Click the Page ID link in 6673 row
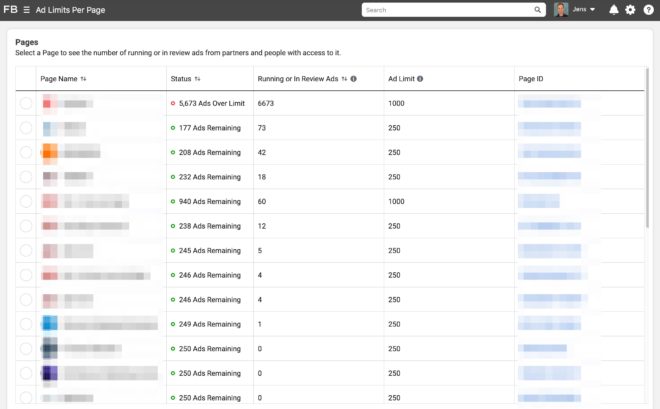Viewport: 660px width, 409px height. (x=549, y=103)
